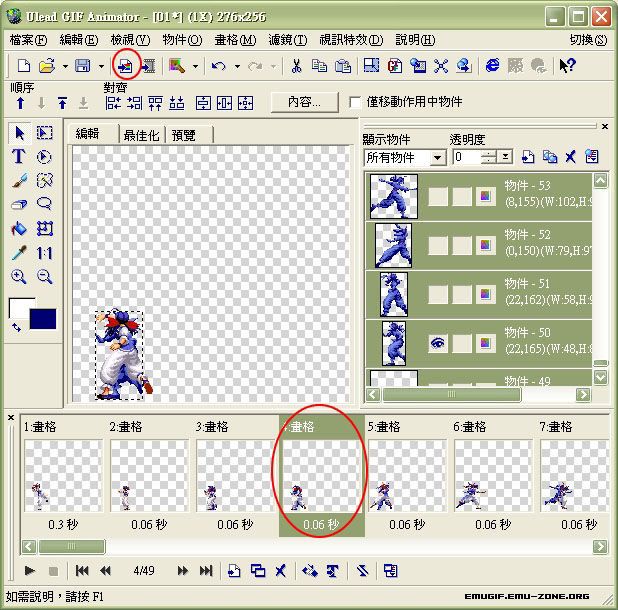The width and height of the screenshot is (618, 610).
Task: Select the Eyedropper color picker tool
Action: click(19, 253)
